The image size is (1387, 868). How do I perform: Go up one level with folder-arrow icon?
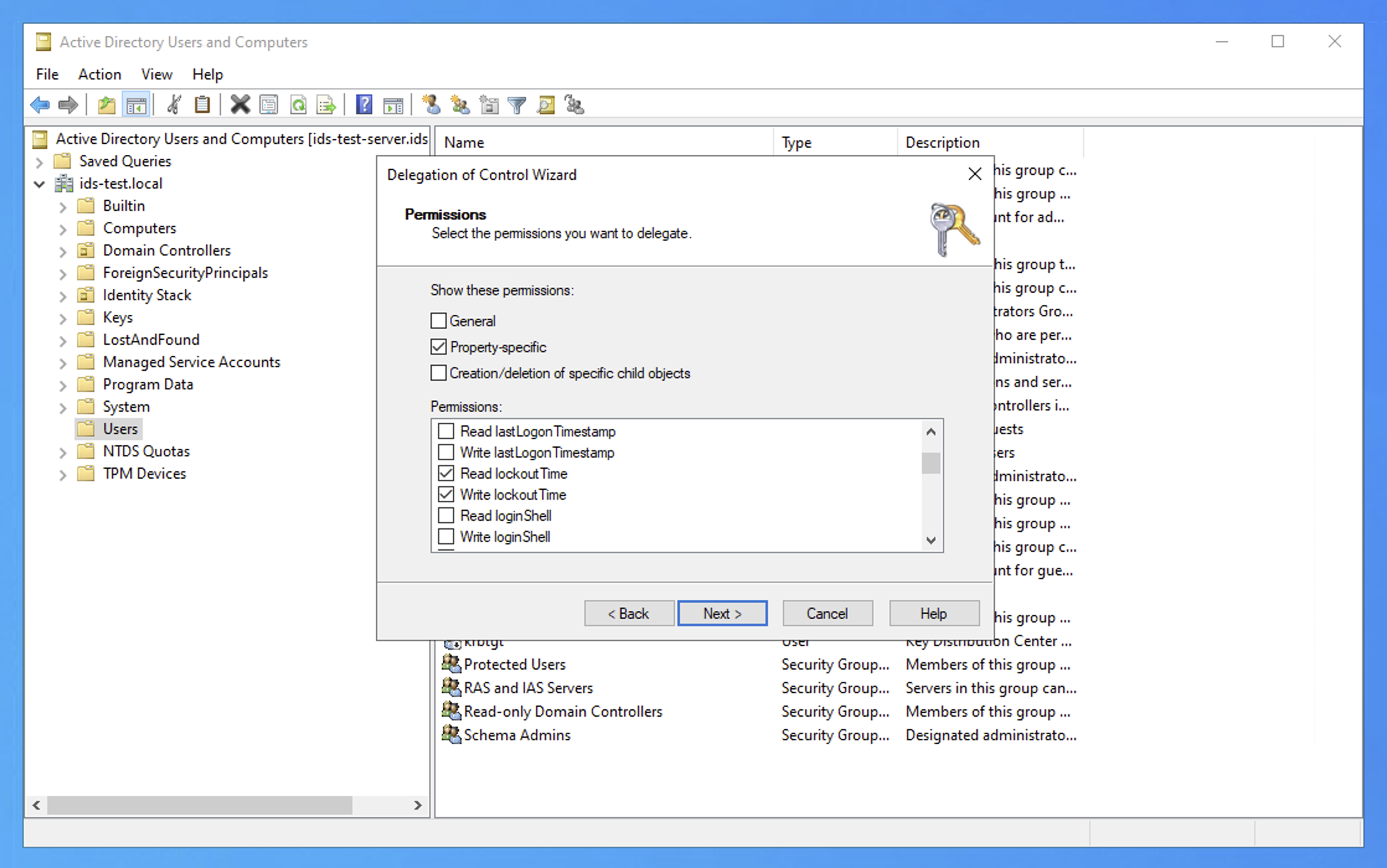pos(107,105)
